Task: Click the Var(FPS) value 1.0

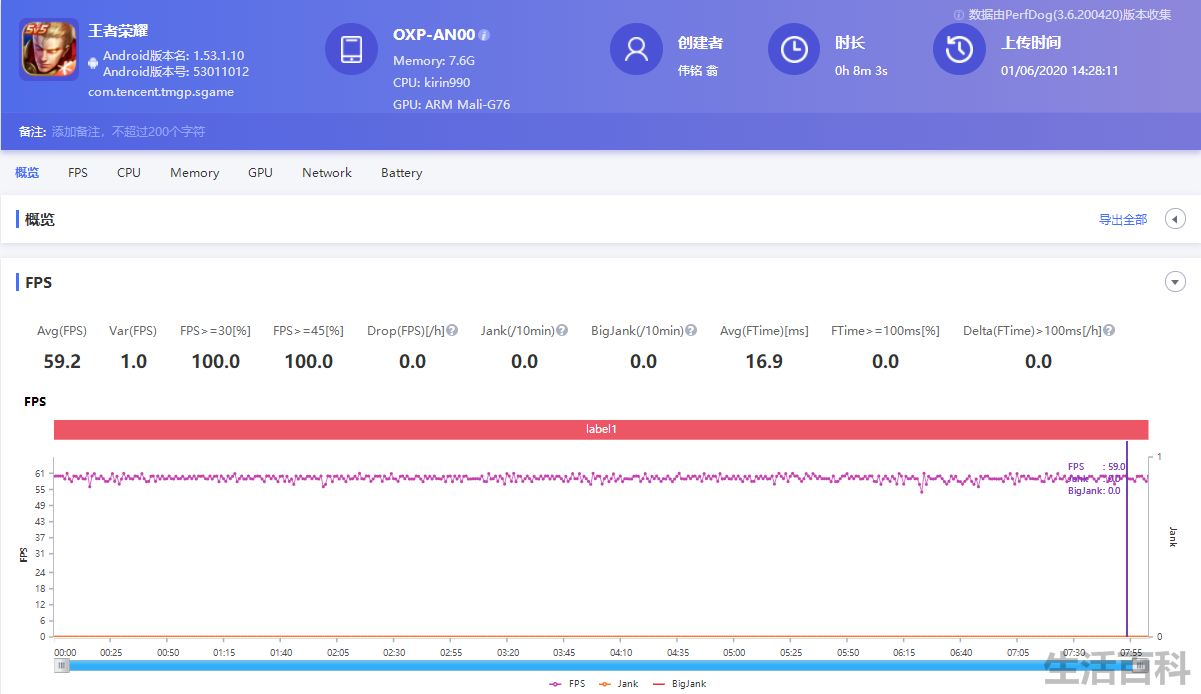Action: pos(134,361)
